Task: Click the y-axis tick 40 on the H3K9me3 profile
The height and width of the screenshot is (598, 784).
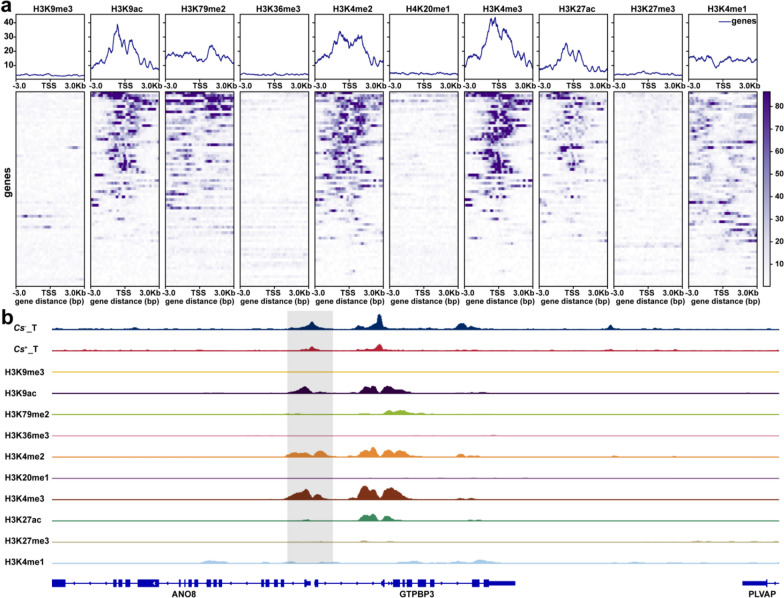Action: (x=8, y=22)
